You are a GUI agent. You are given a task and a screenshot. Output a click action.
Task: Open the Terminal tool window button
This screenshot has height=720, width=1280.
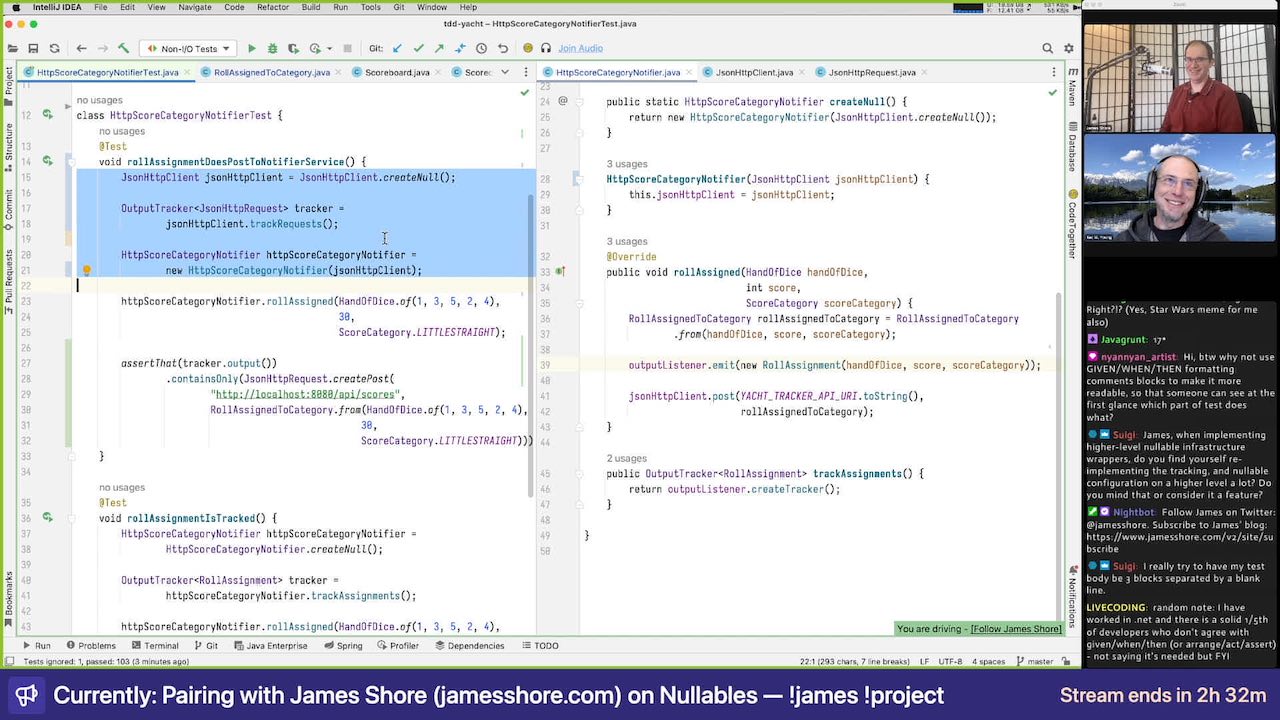pyautogui.click(x=153, y=646)
